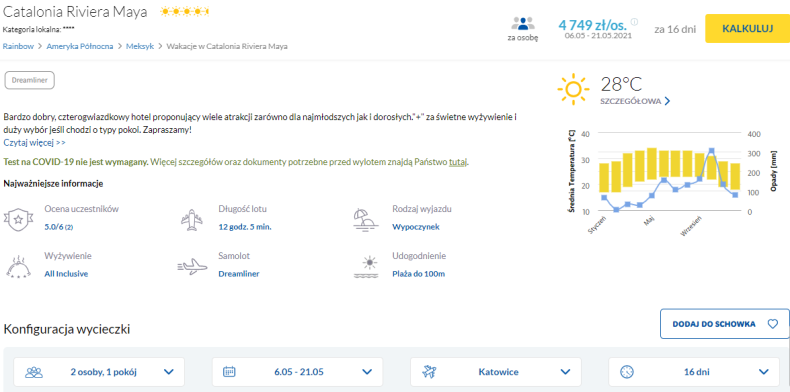Click the highest rainfall point on chart
This screenshot has height=392, width=790.
coord(711,151)
